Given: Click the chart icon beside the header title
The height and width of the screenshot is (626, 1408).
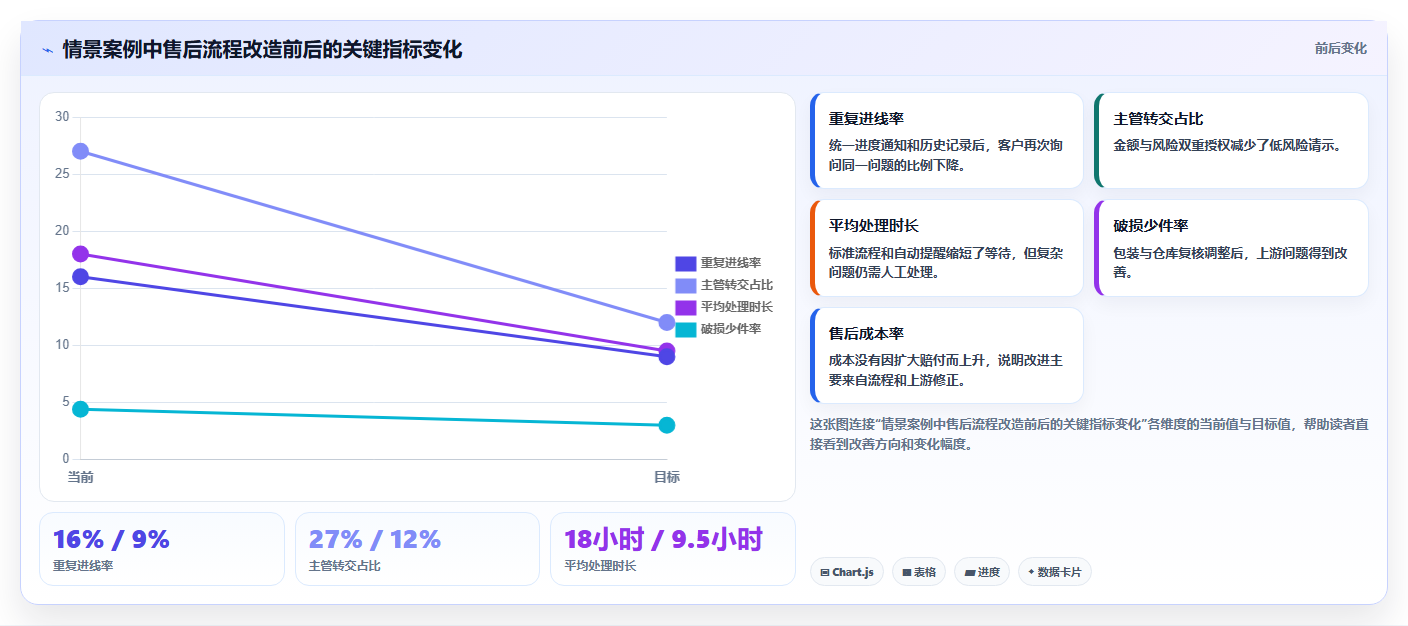Looking at the screenshot, I should [x=47, y=50].
